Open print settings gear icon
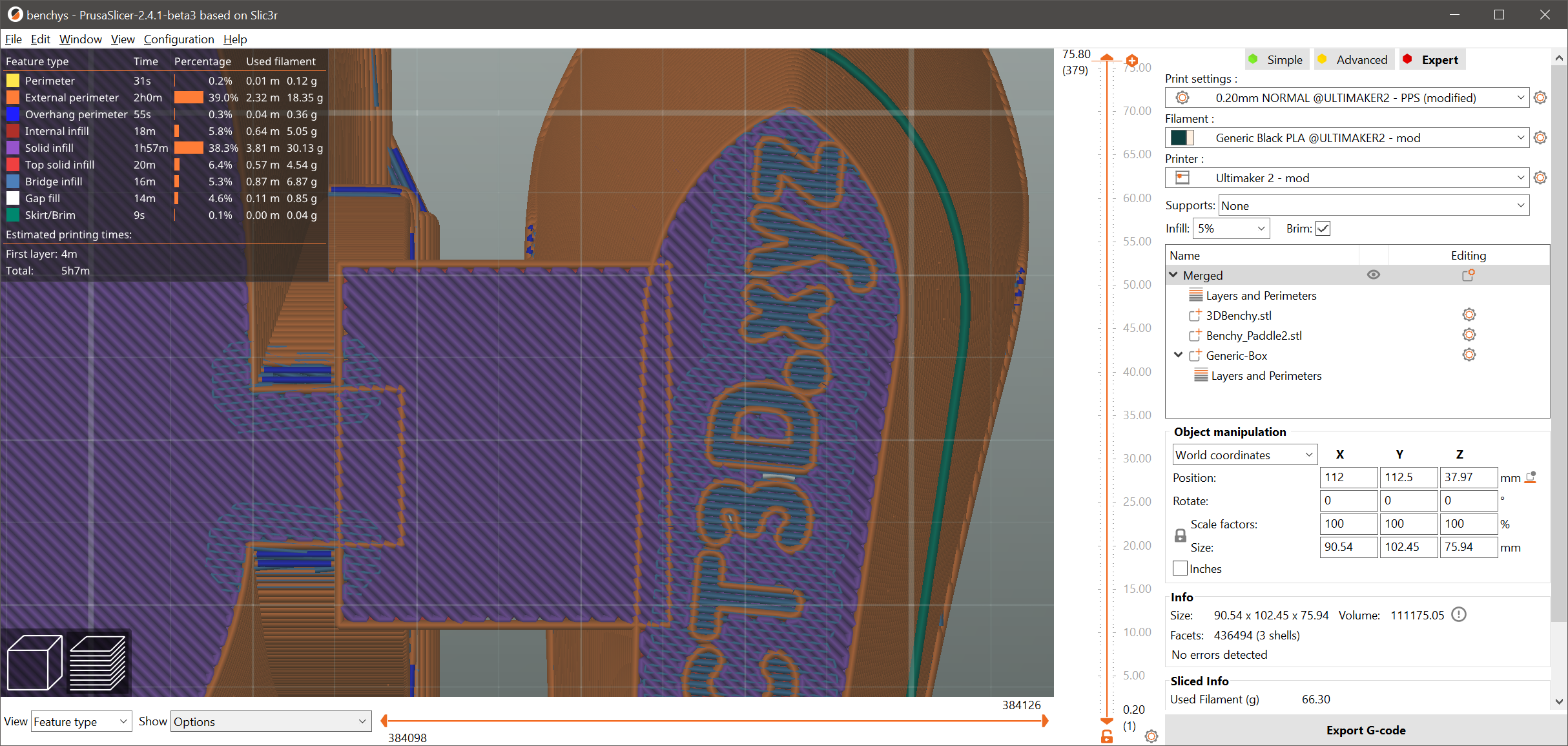This screenshot has height=746, width=1568. [1540, 98]
